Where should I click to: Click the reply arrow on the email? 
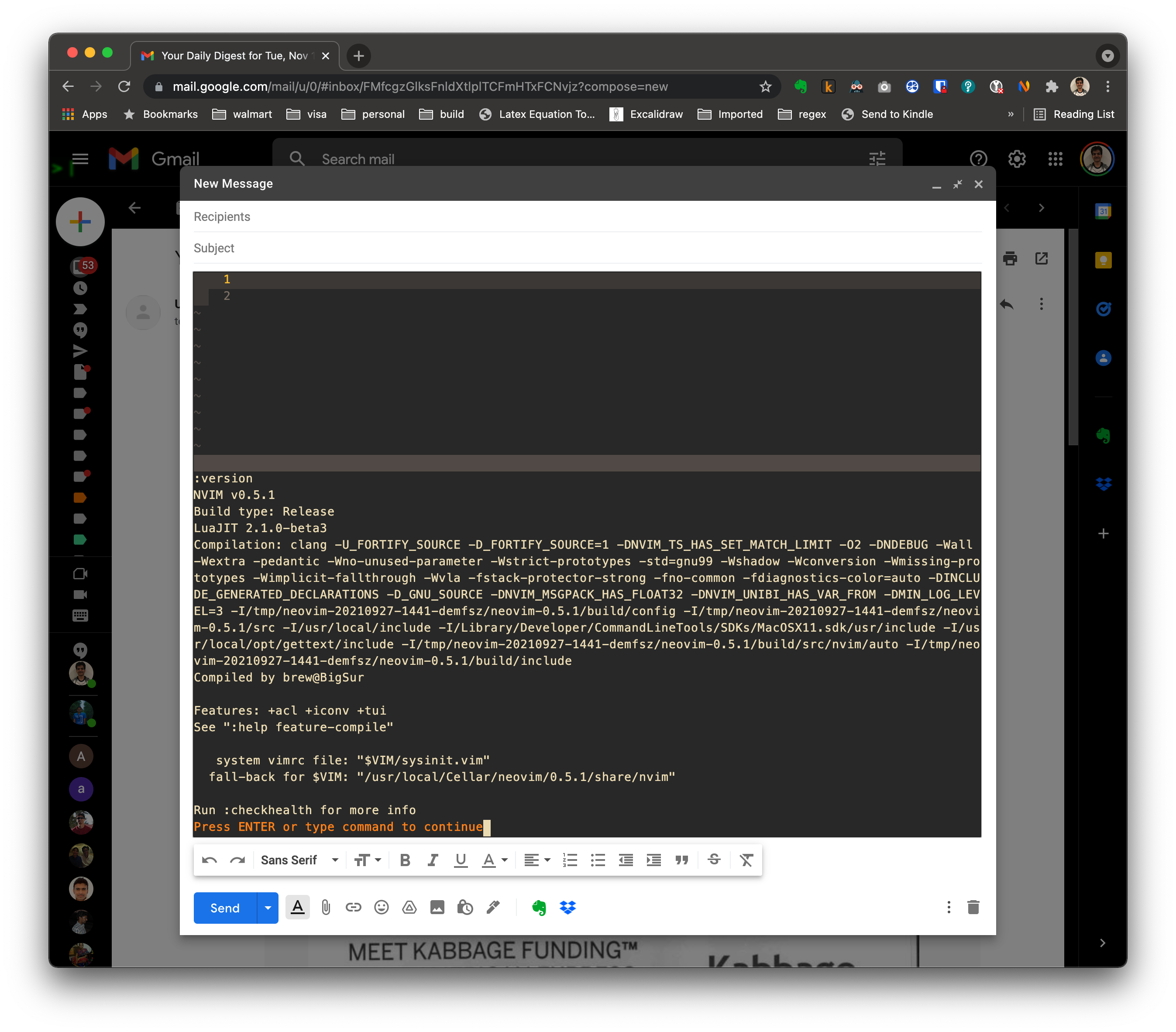[1006, 304]
